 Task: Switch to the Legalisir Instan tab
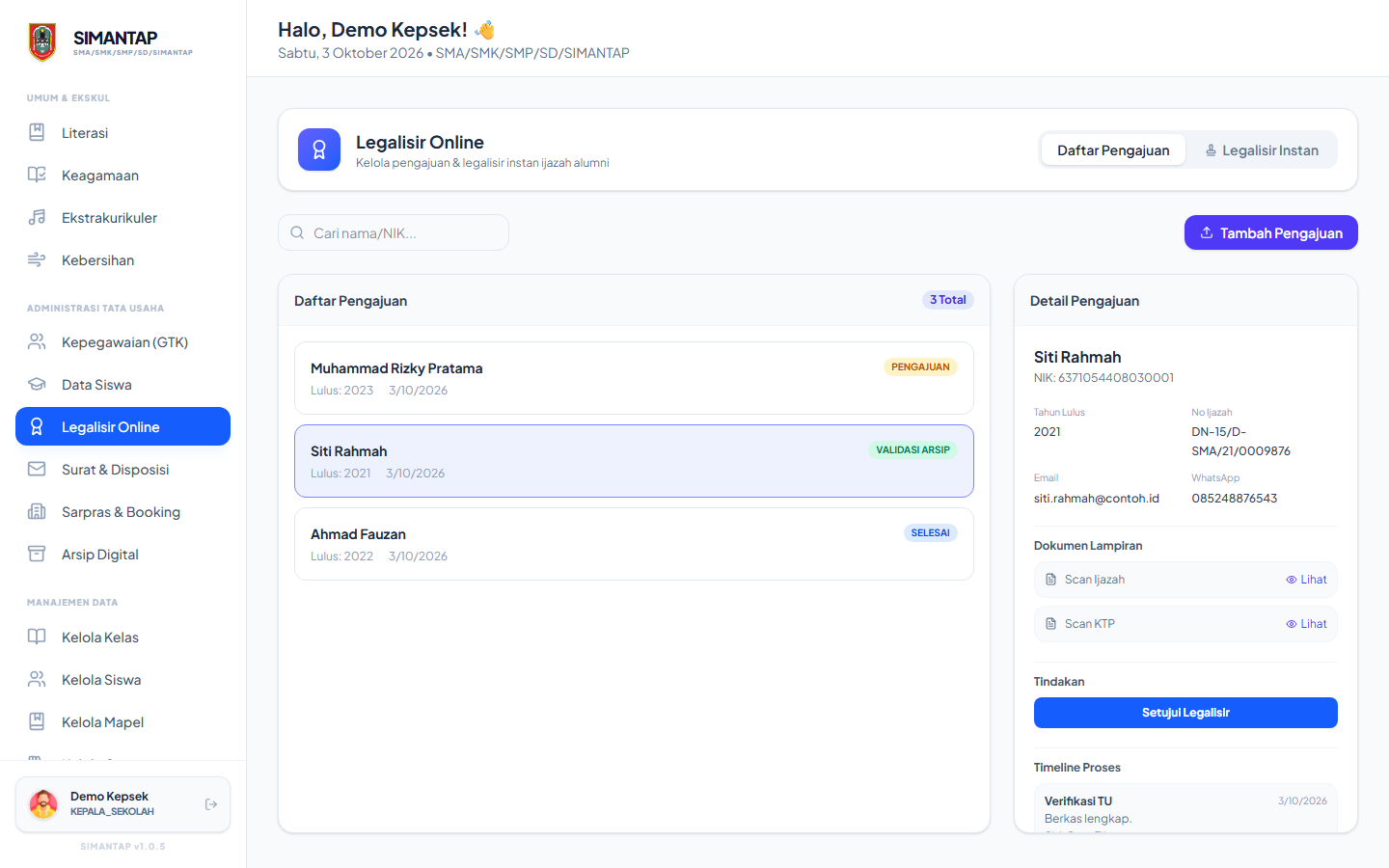point(1262,149)
